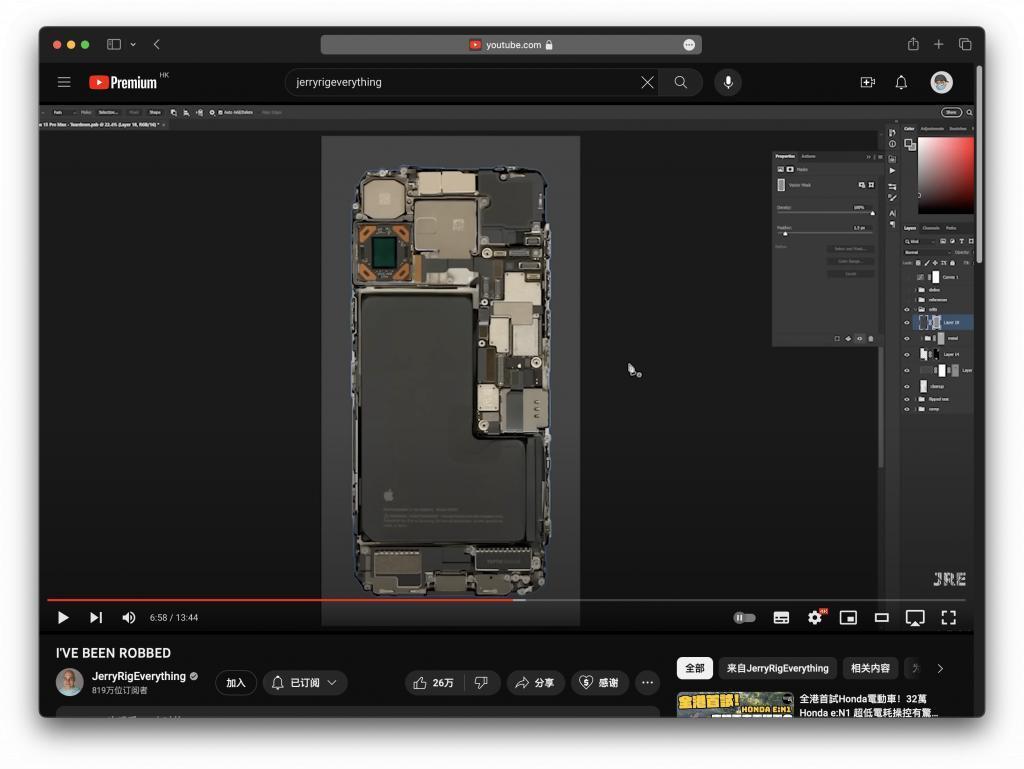Open Safari sidebar dropdown arrow
The width and height of the screenshot is (1024, 769).
click(x=133, y=44)
